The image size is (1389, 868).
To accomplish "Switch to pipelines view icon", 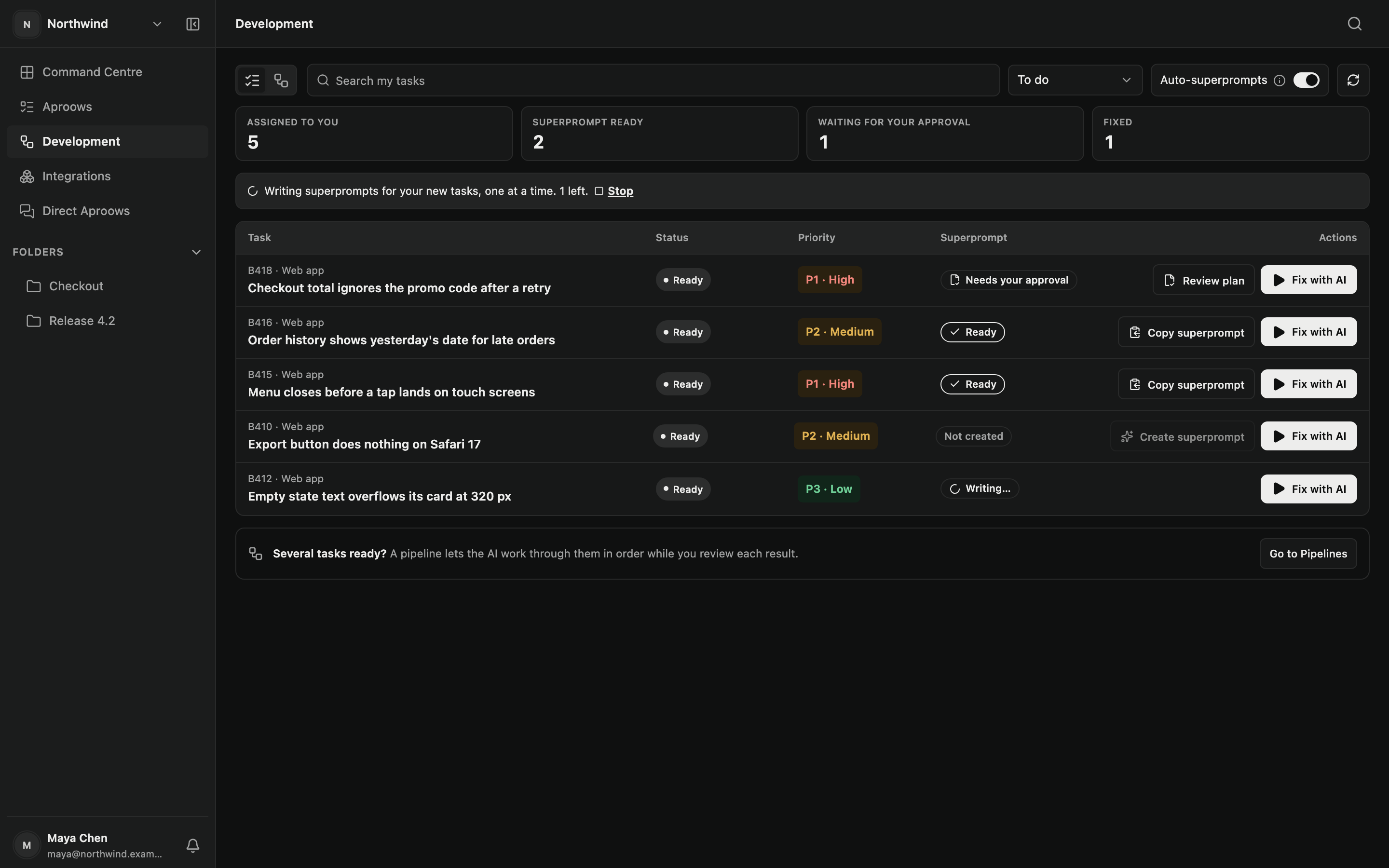I will [x=281, y=81].
